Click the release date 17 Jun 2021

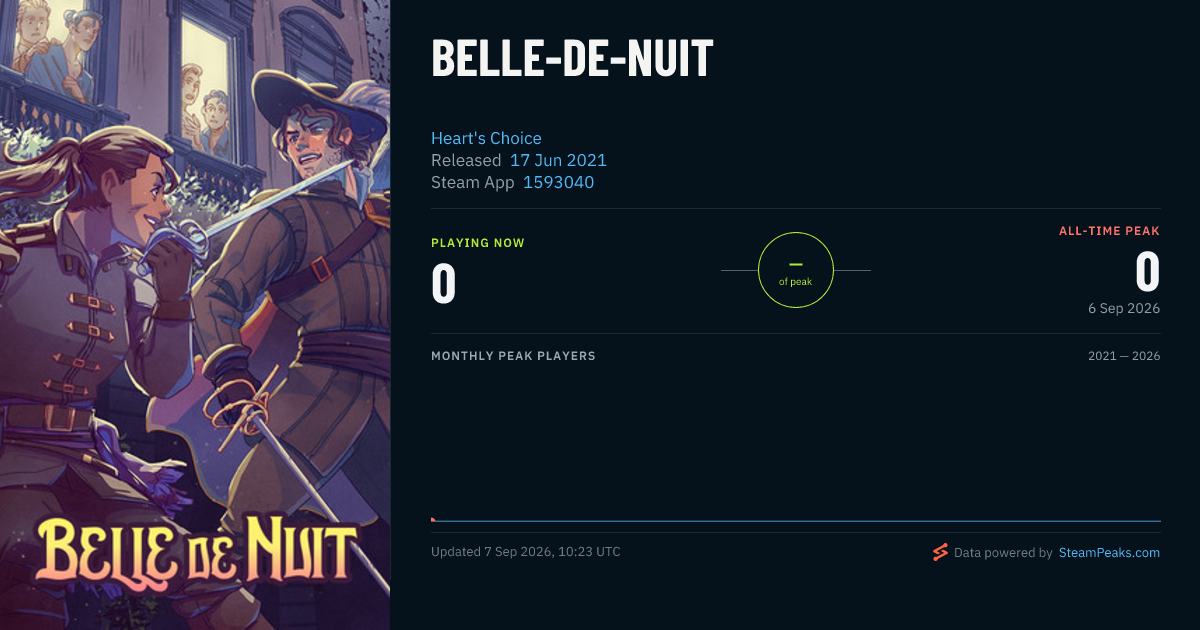coord(558,160)
